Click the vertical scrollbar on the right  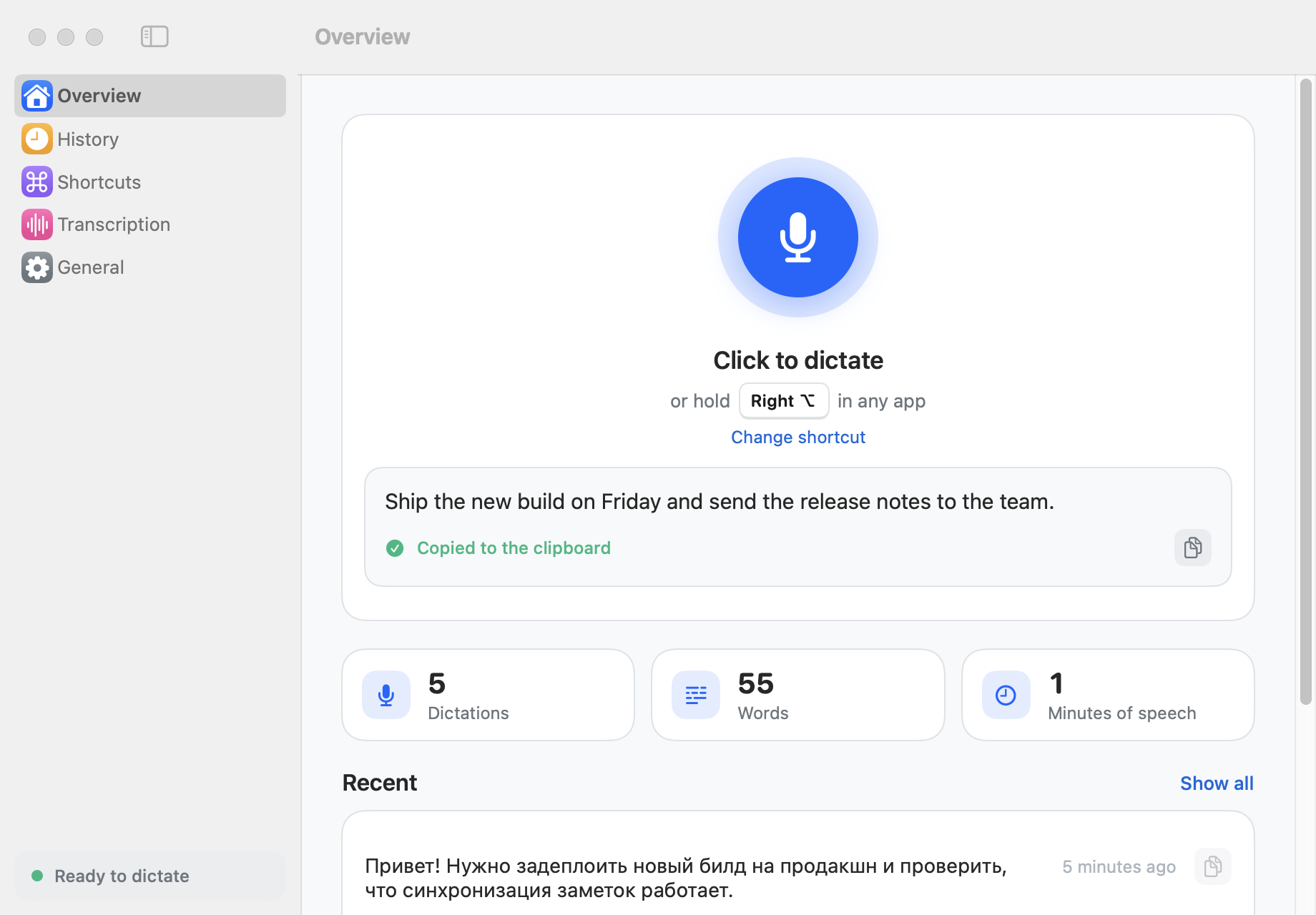(x=1305, y=392)
